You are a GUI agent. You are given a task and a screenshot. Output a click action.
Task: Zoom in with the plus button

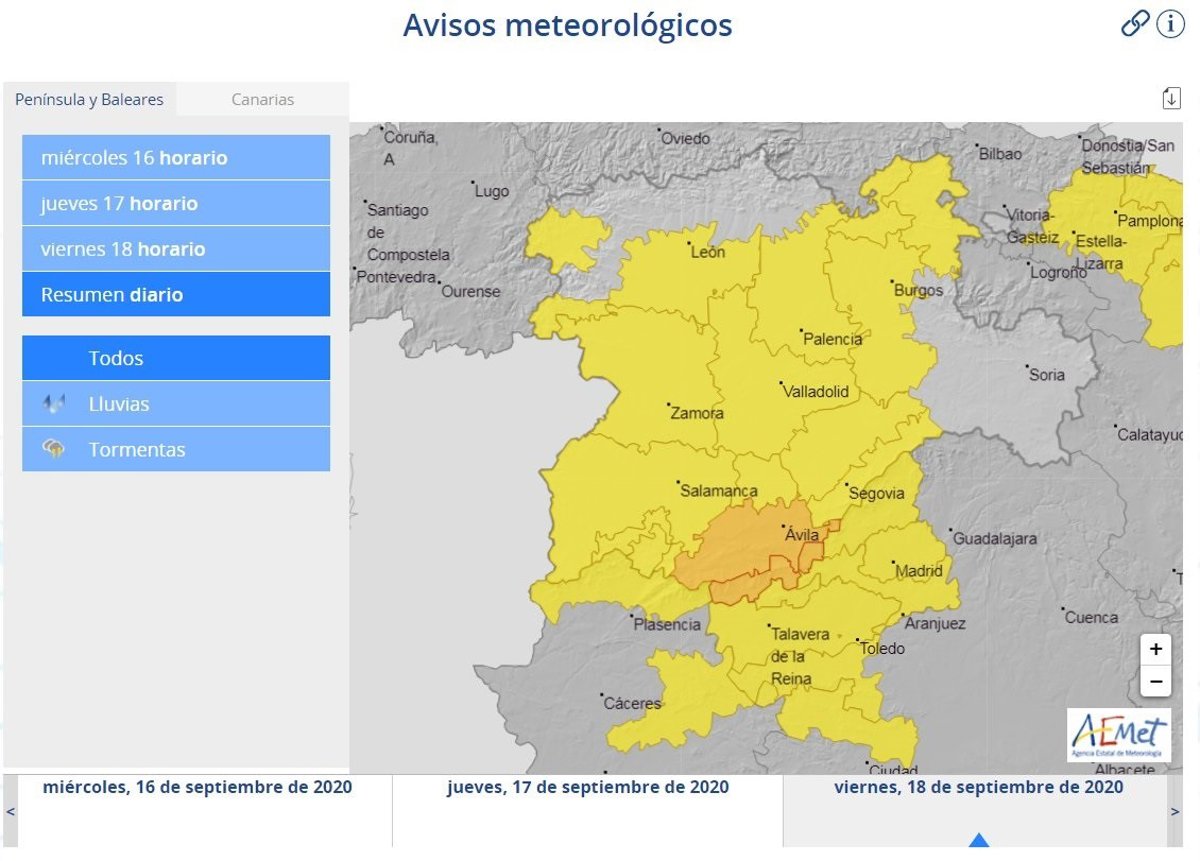coord(1155,649)
